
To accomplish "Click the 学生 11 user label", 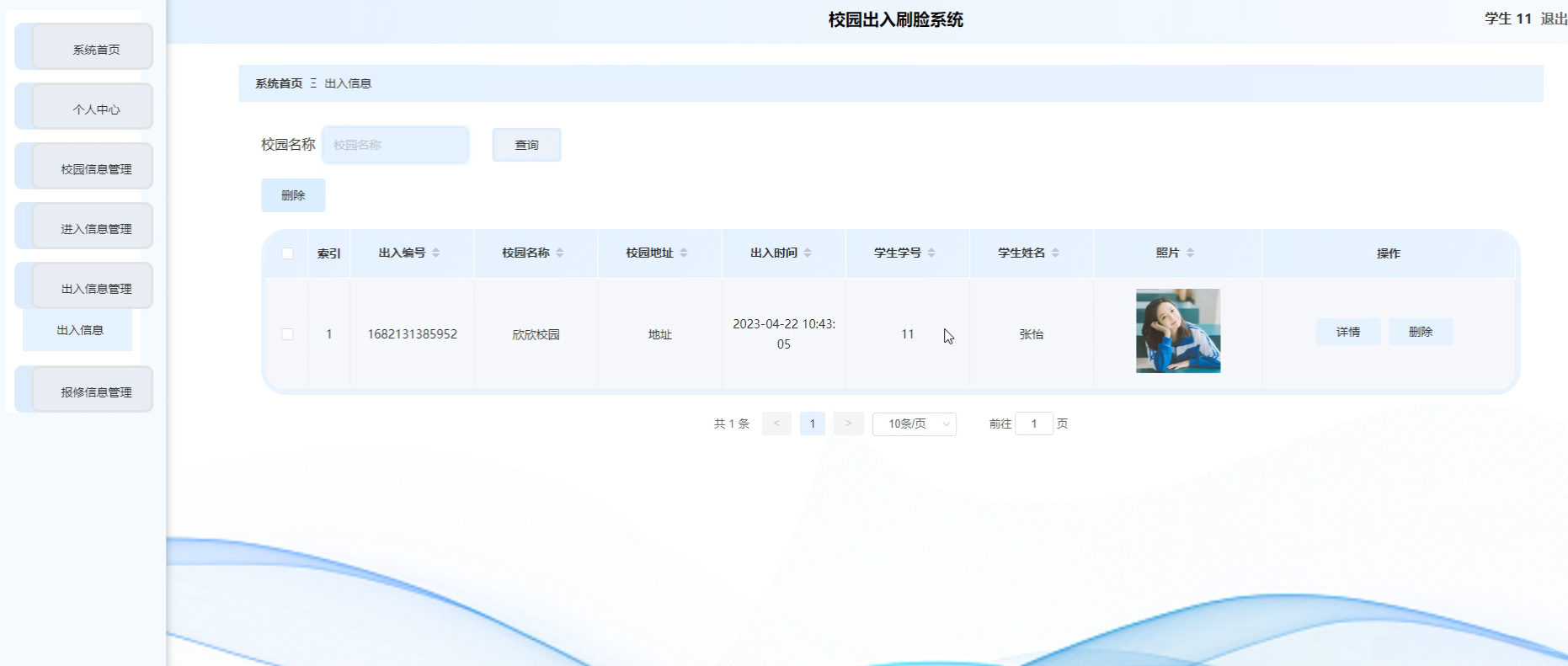I will (x=1508, y=19).
